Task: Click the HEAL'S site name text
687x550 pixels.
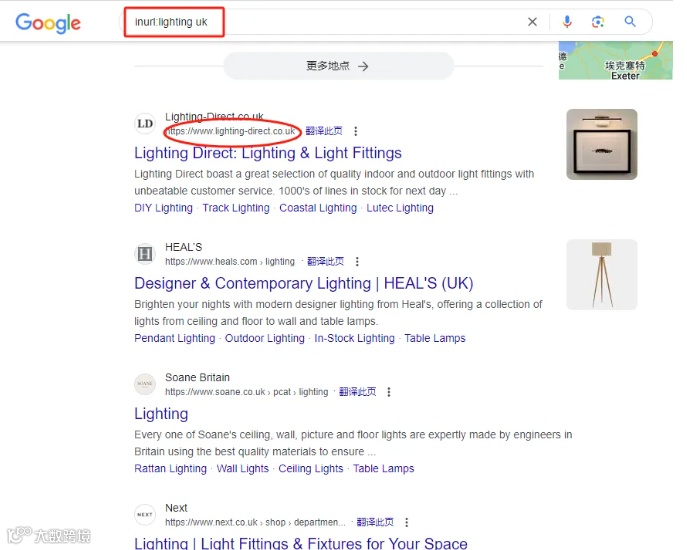Action: 184,247
